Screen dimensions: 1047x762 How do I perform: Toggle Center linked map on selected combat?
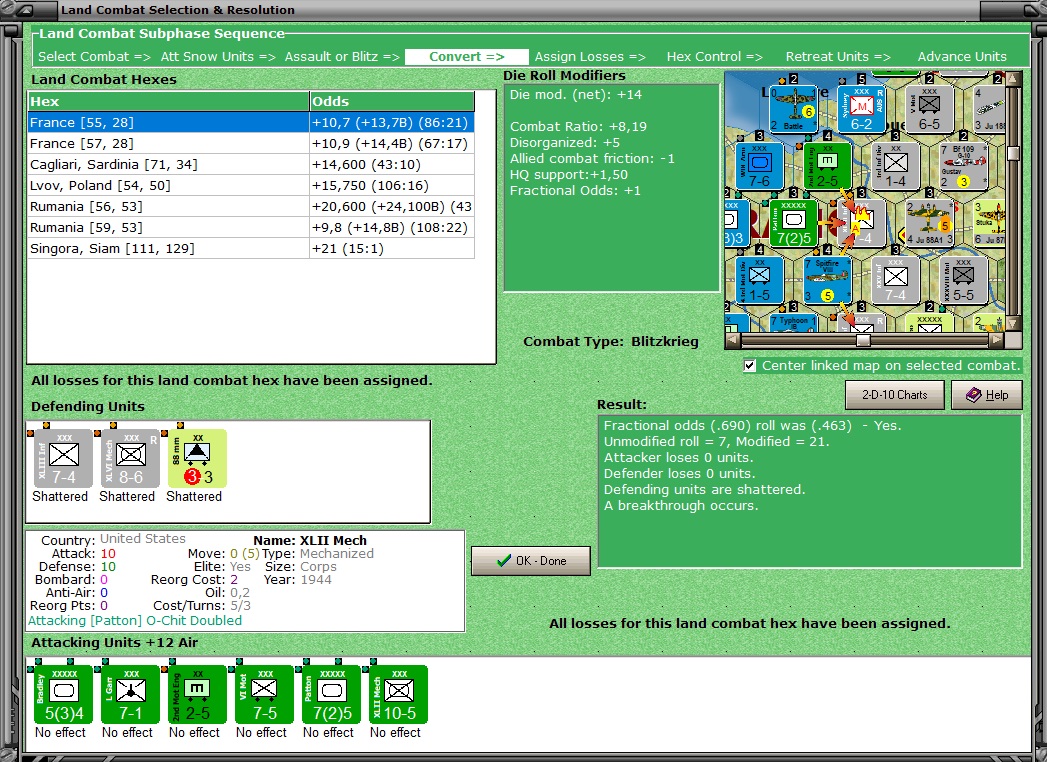tap(750, 366)
